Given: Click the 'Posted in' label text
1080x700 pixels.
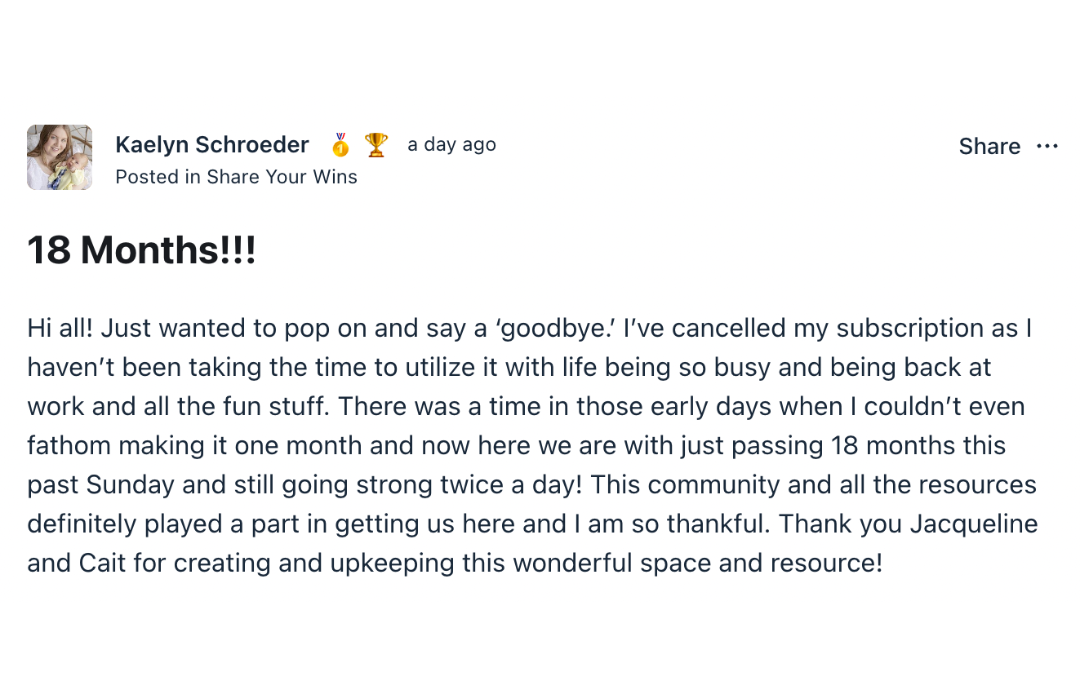Looking at the screenshot, I should tap(158, 177).
